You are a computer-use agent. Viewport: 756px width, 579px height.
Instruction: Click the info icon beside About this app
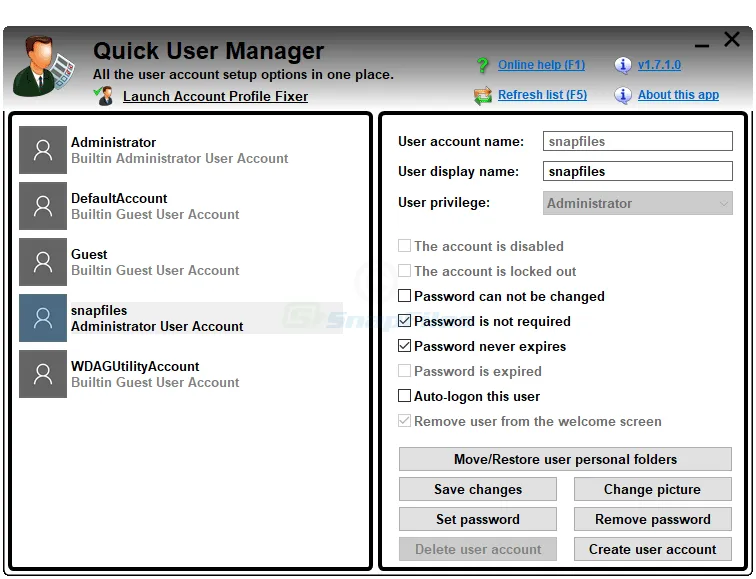[x=622, y=95]
